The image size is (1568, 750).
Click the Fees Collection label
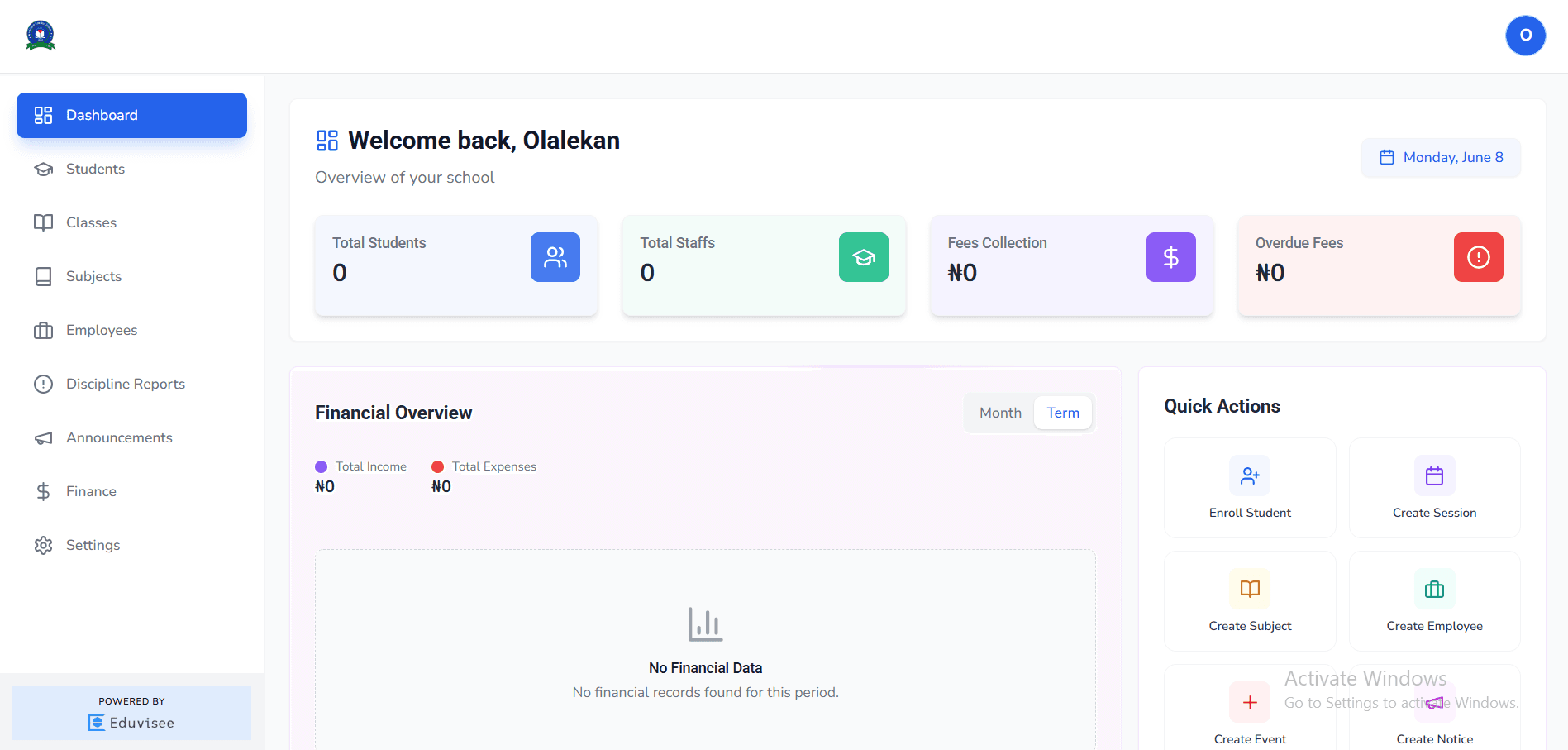[x=997, y=243]
